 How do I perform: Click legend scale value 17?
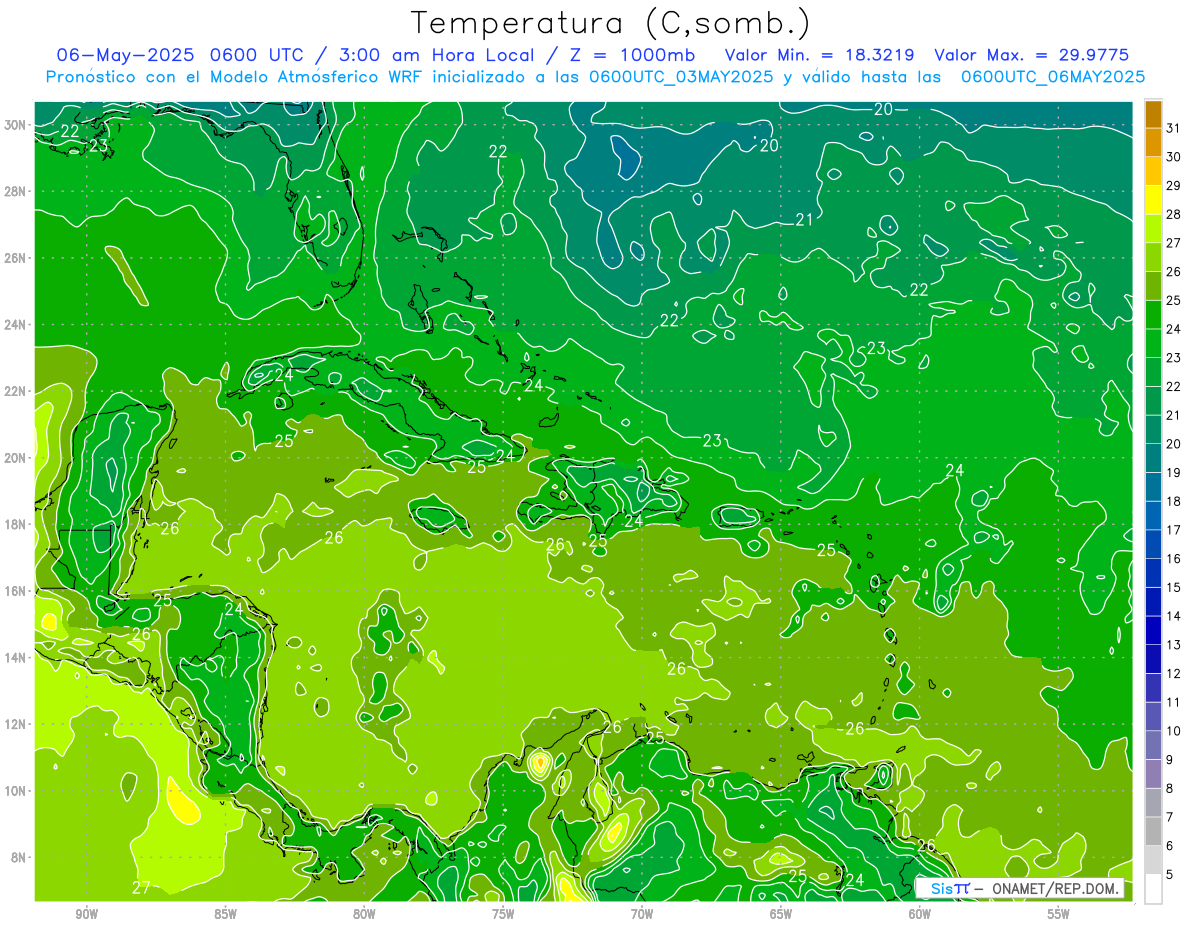[1174, 530]
